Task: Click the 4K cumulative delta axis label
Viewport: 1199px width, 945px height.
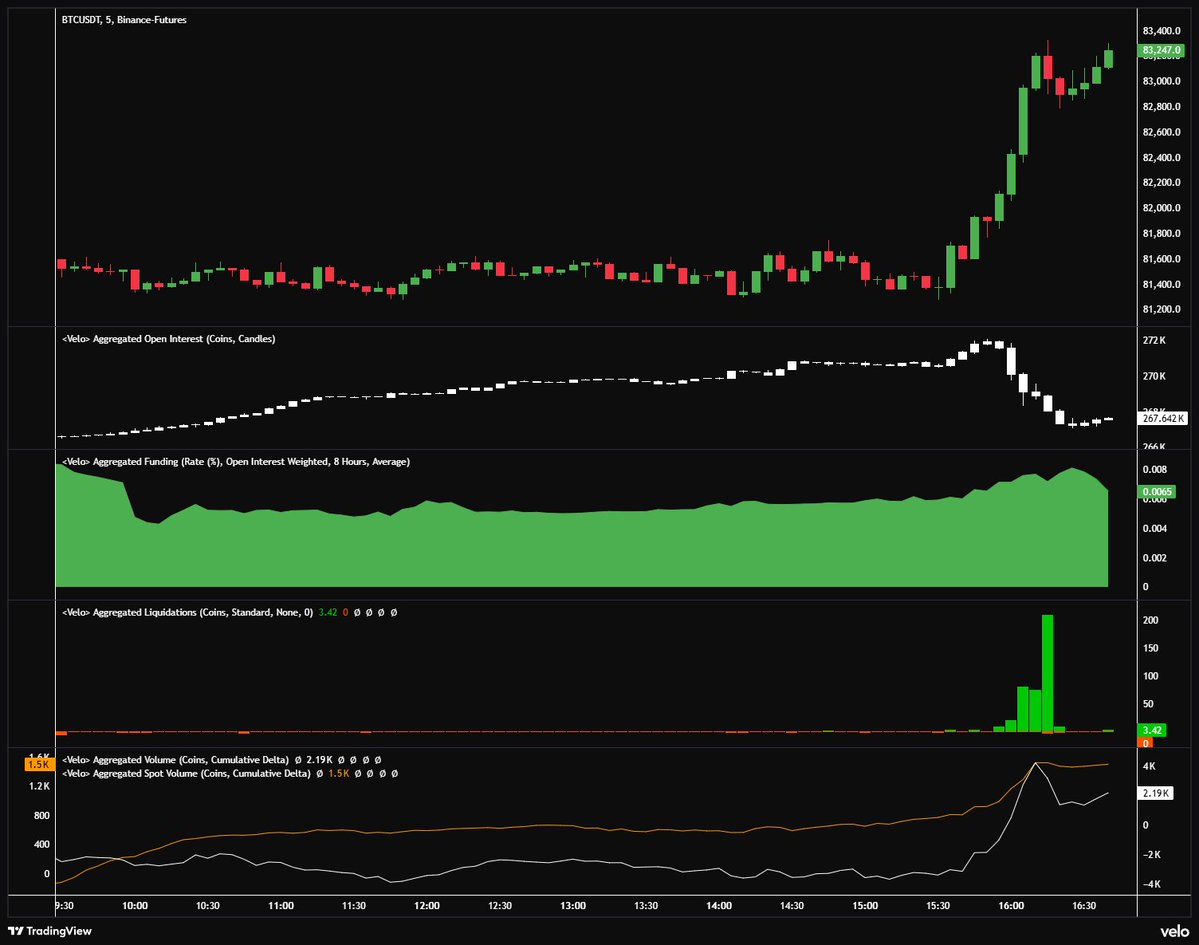Action: tap(1149, 766)
